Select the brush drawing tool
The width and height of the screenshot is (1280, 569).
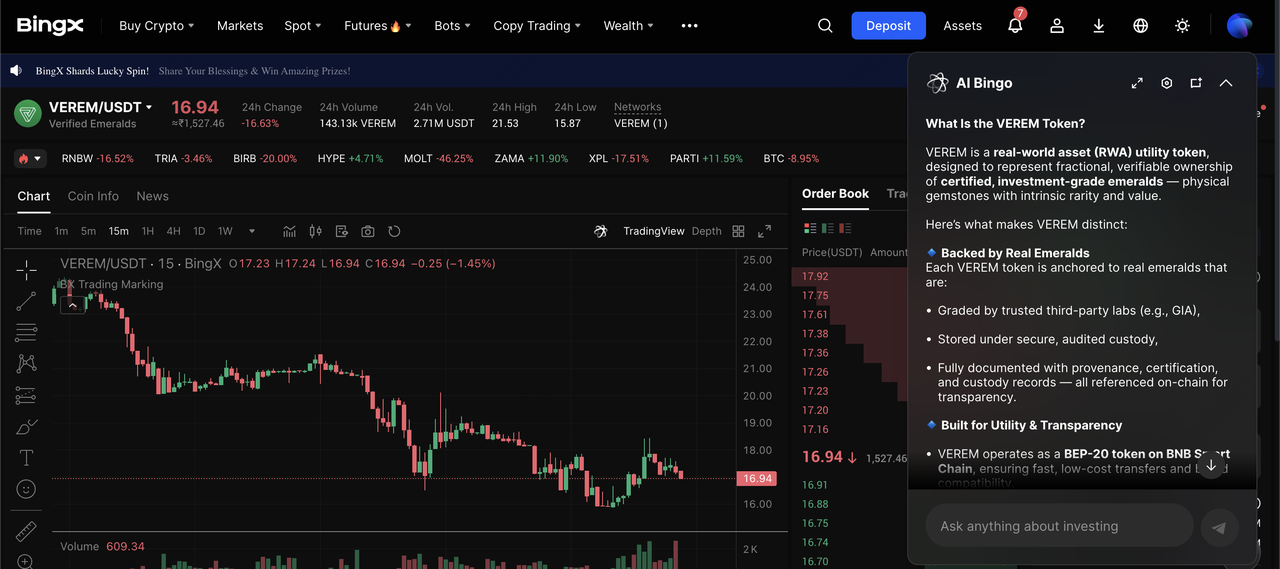click(26, 427)
